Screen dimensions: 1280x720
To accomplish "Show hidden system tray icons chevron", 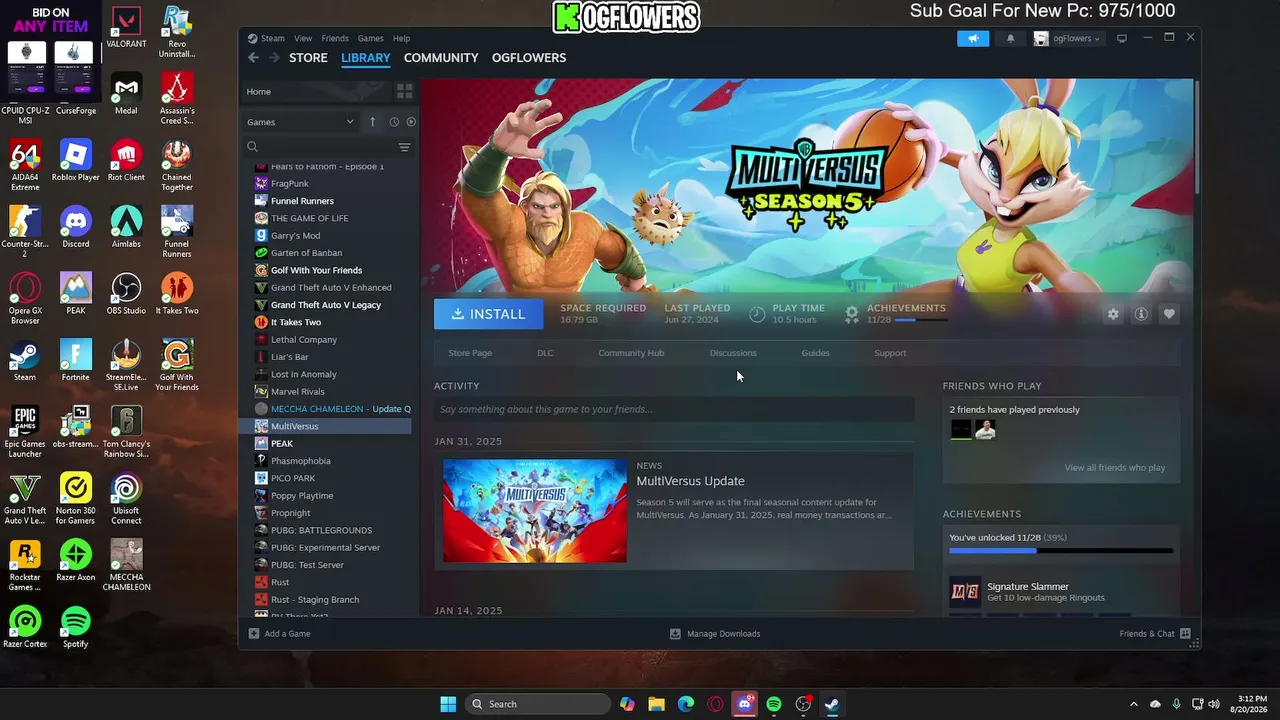I will coord(1133,704).
